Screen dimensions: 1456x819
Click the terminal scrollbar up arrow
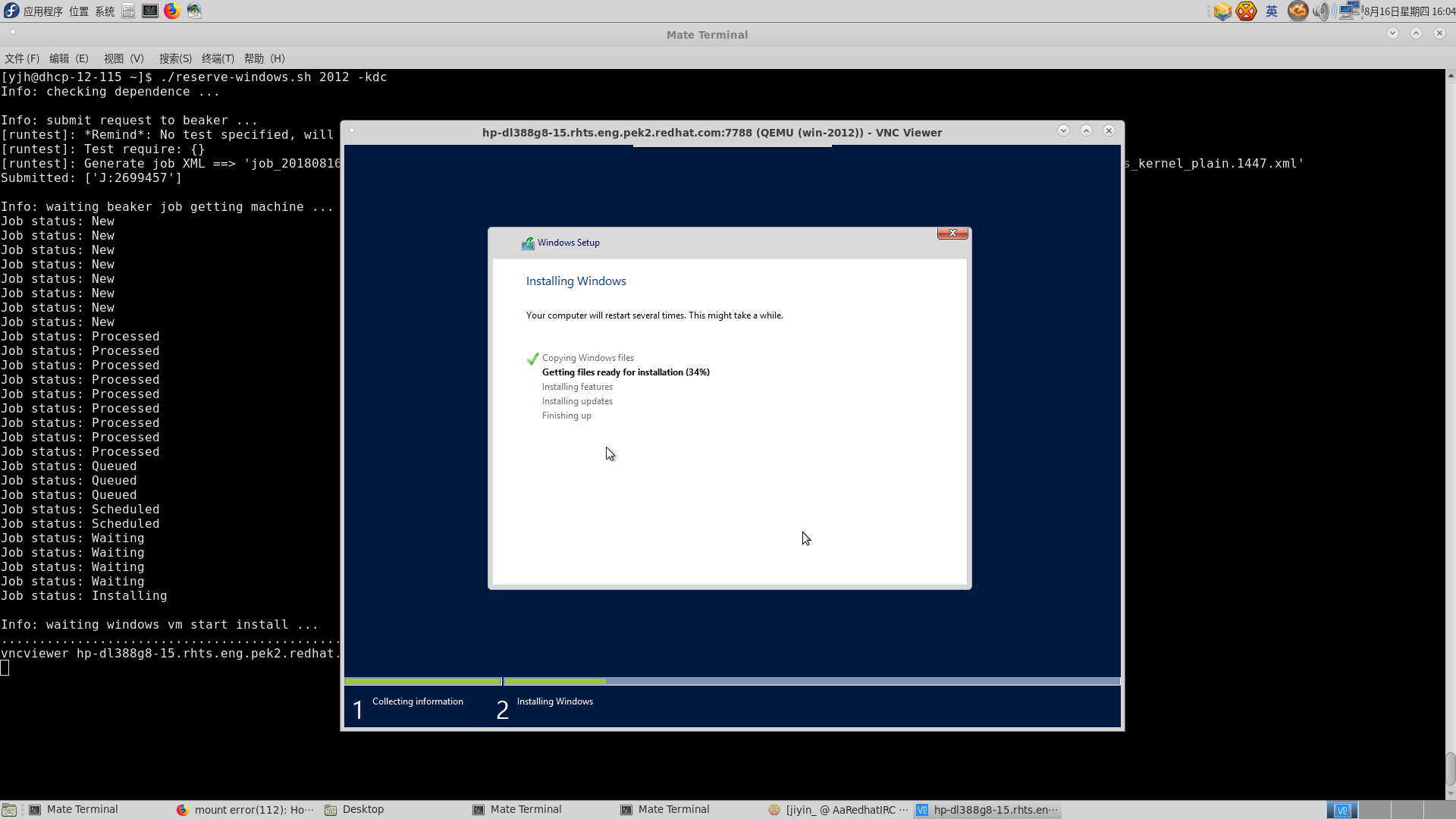[1451, 75]
